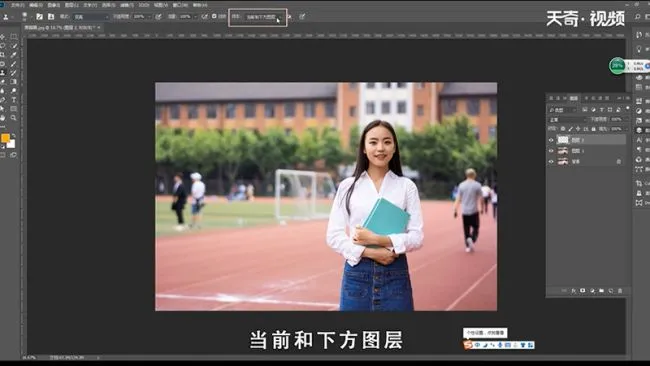Open the Clone Stamp tool preset picker
This screenshot has width=650, height=366.
tap(7, 17)
